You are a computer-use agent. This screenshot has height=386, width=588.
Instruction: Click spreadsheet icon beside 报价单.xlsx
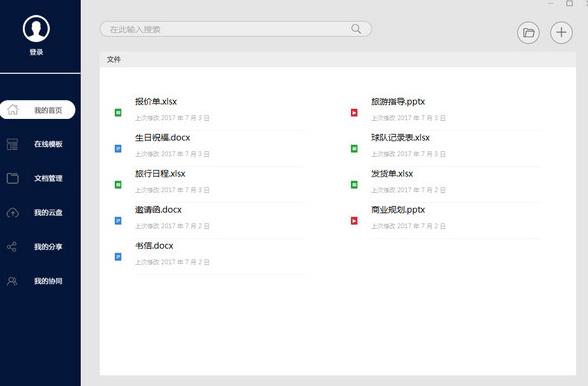point(118,113)
